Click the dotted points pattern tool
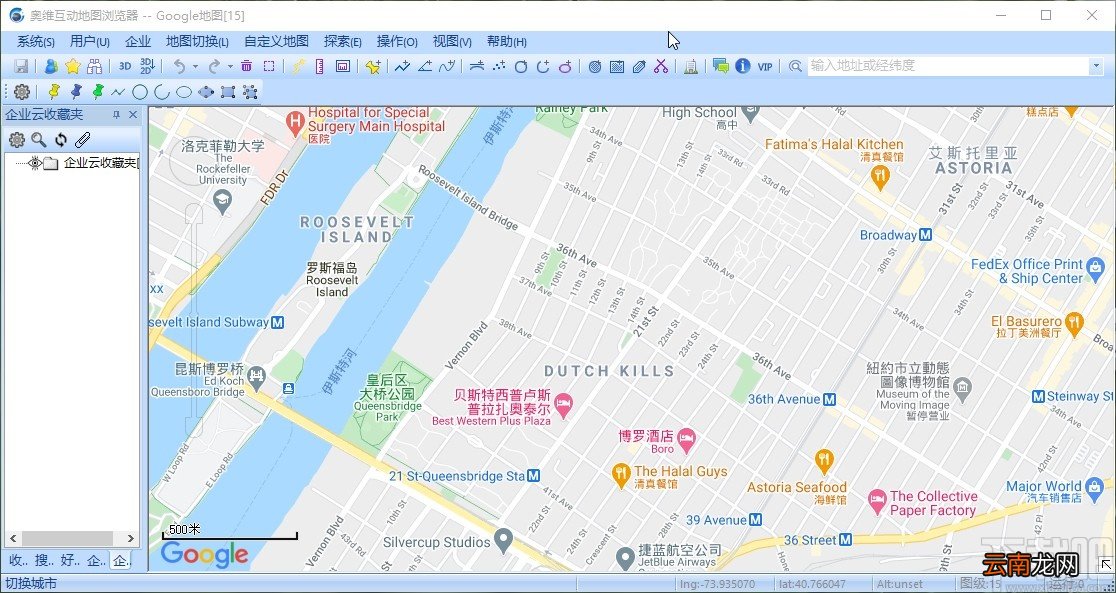This screenshot has height=593, width=1116. (x=499, y=66)
